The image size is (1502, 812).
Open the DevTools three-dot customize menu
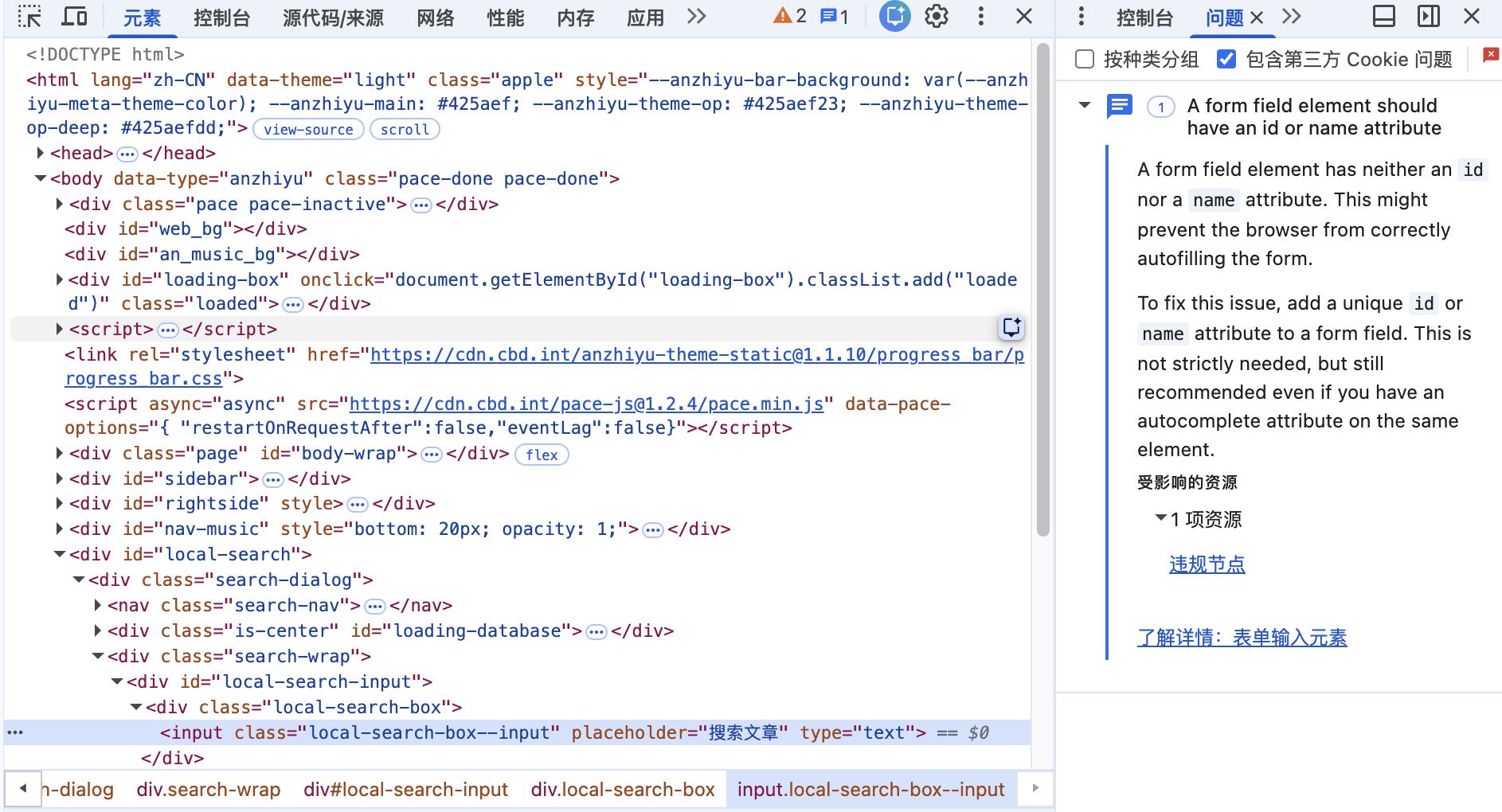pyautogui.click(x=980, y=17)
